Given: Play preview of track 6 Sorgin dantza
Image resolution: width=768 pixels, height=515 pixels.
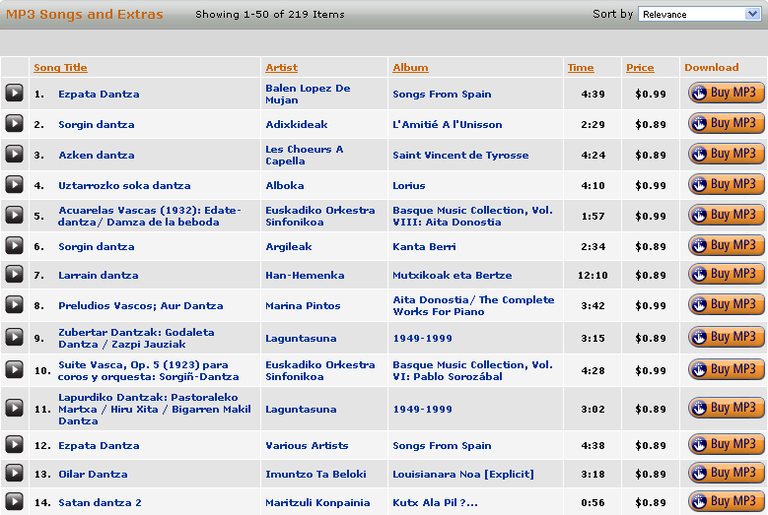Looking at the screenshot, I should coord(14,246).
